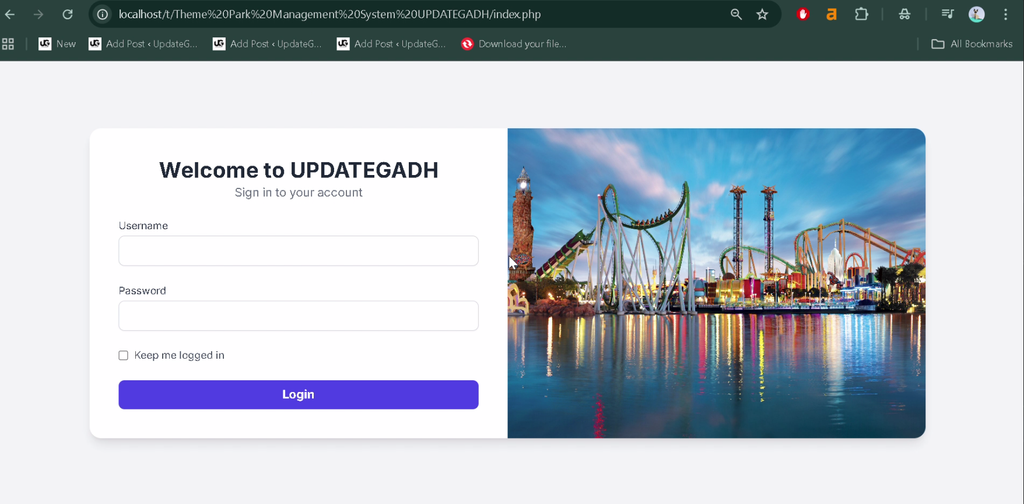
Task: Reload the page with the refresh icon
Action: 67,14
